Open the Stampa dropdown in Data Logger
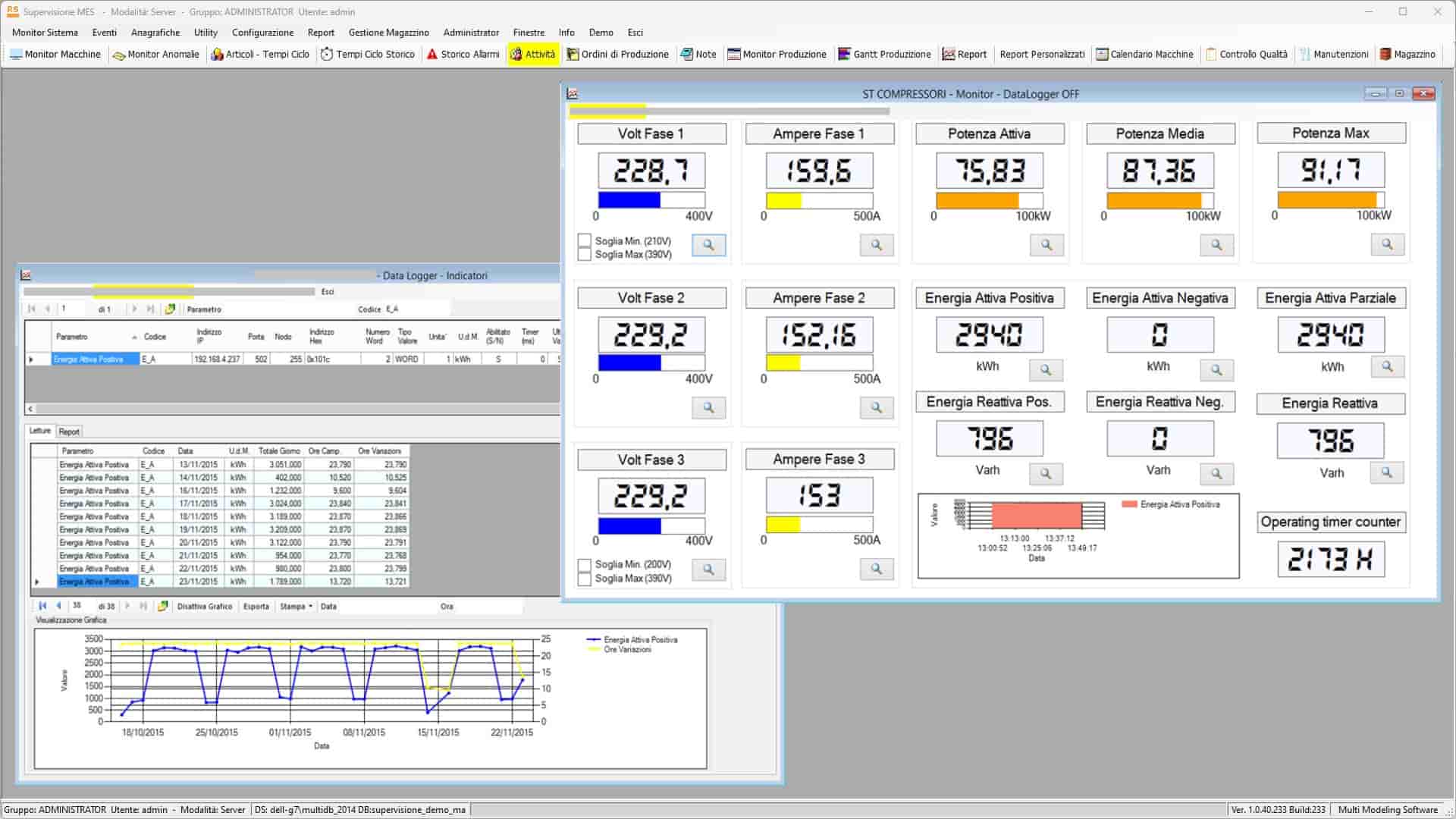The width and height of the screenshot is (1456, 819). click(x=296, y=607)
